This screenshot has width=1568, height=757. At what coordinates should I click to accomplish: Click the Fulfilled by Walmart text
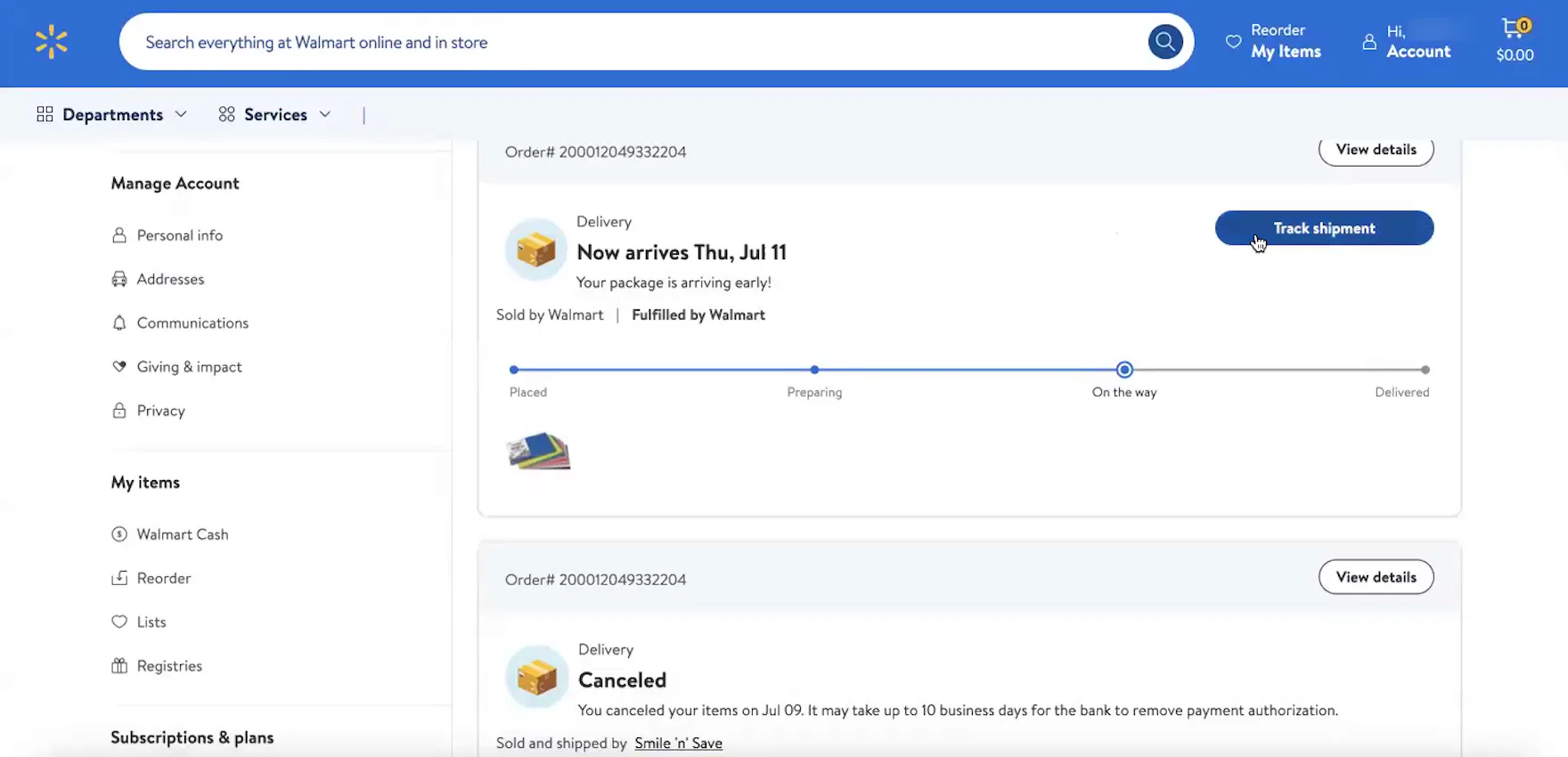[698, 314]
